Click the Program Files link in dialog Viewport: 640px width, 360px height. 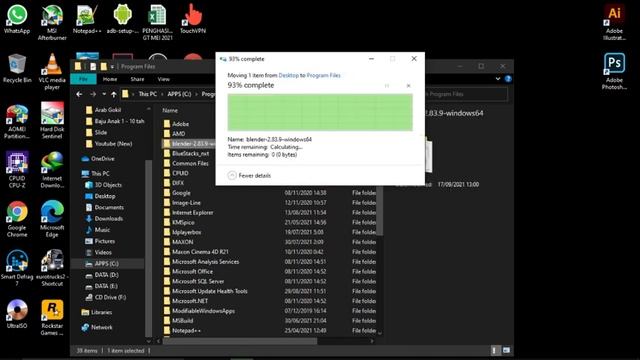323,75
